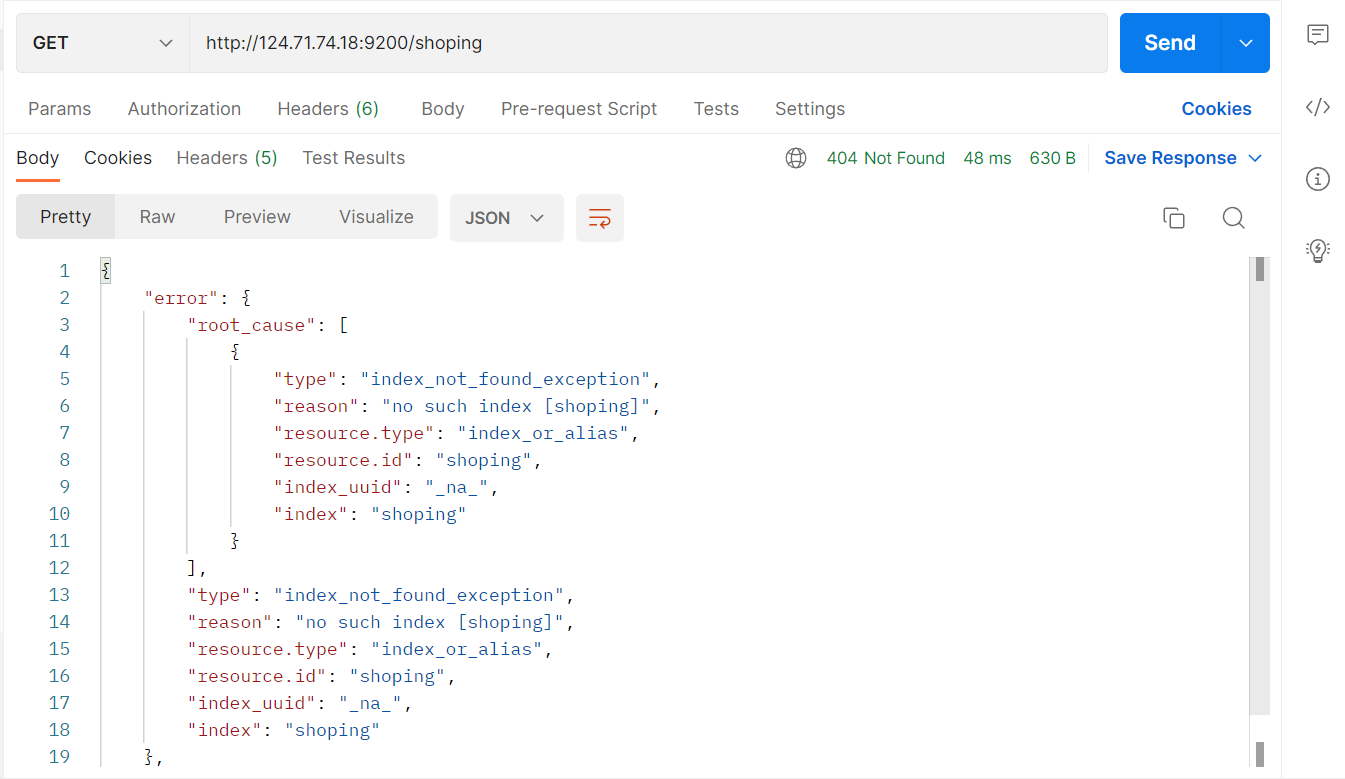The width and height of the screenshot is (1345, 779).
Task: Open the request Settings tab
Action: [810, 109]
